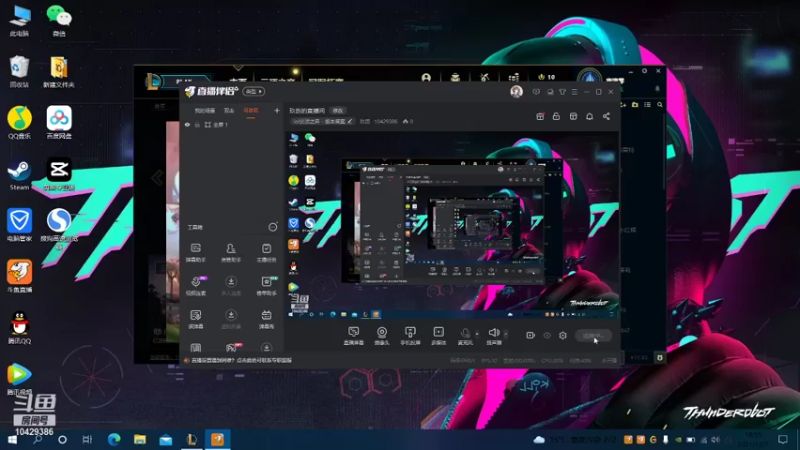Expand the microphone options arrow

(x=477, y=334)
